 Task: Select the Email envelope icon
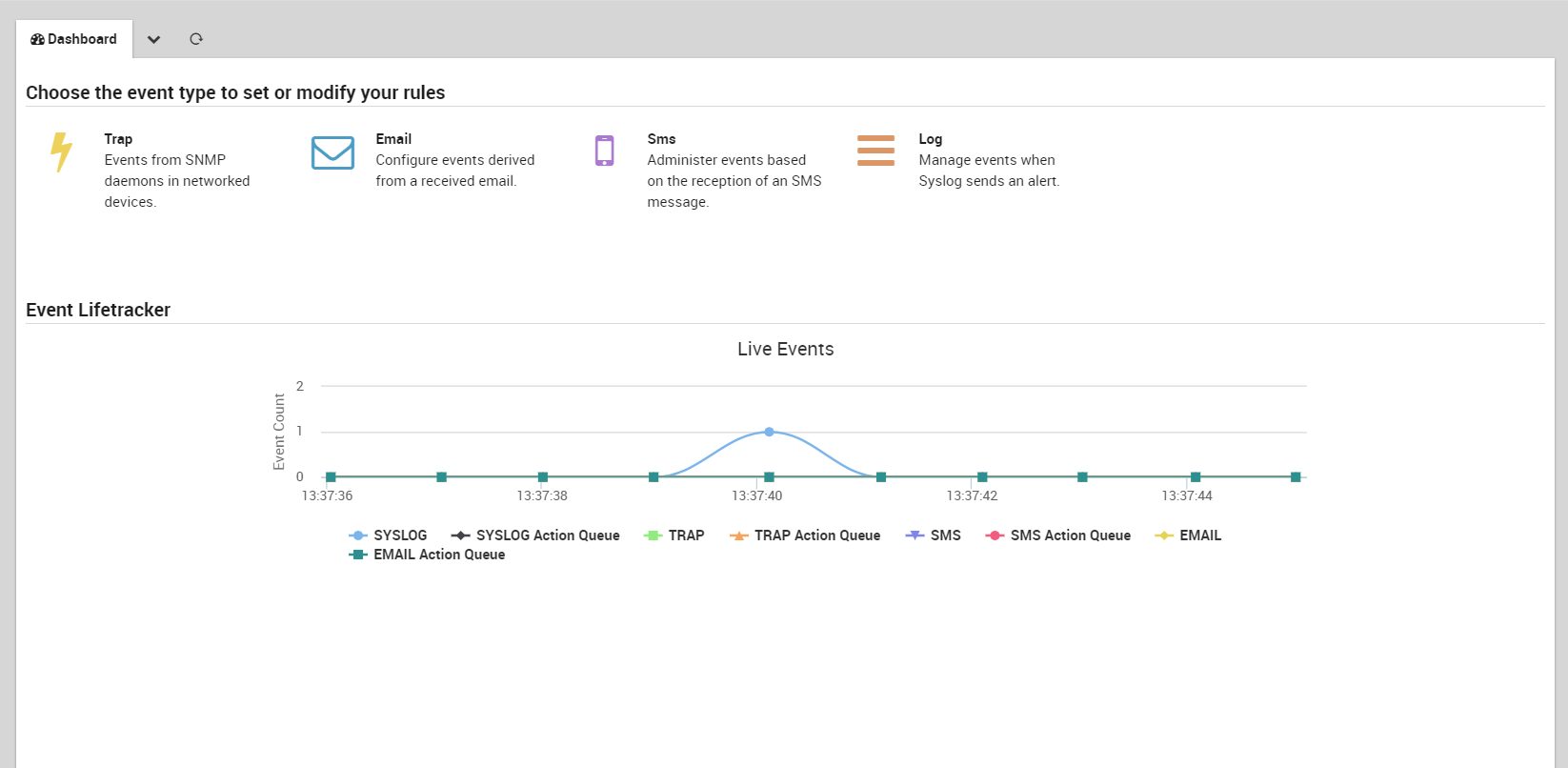coord(332,152)
